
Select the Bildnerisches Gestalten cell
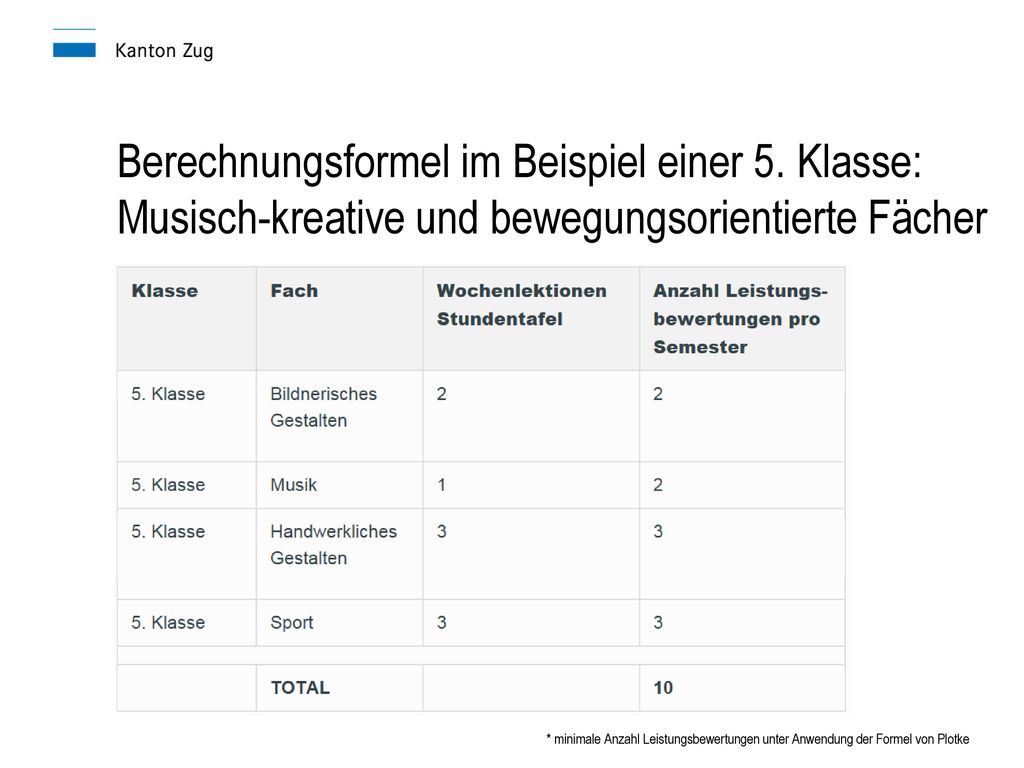324,407
